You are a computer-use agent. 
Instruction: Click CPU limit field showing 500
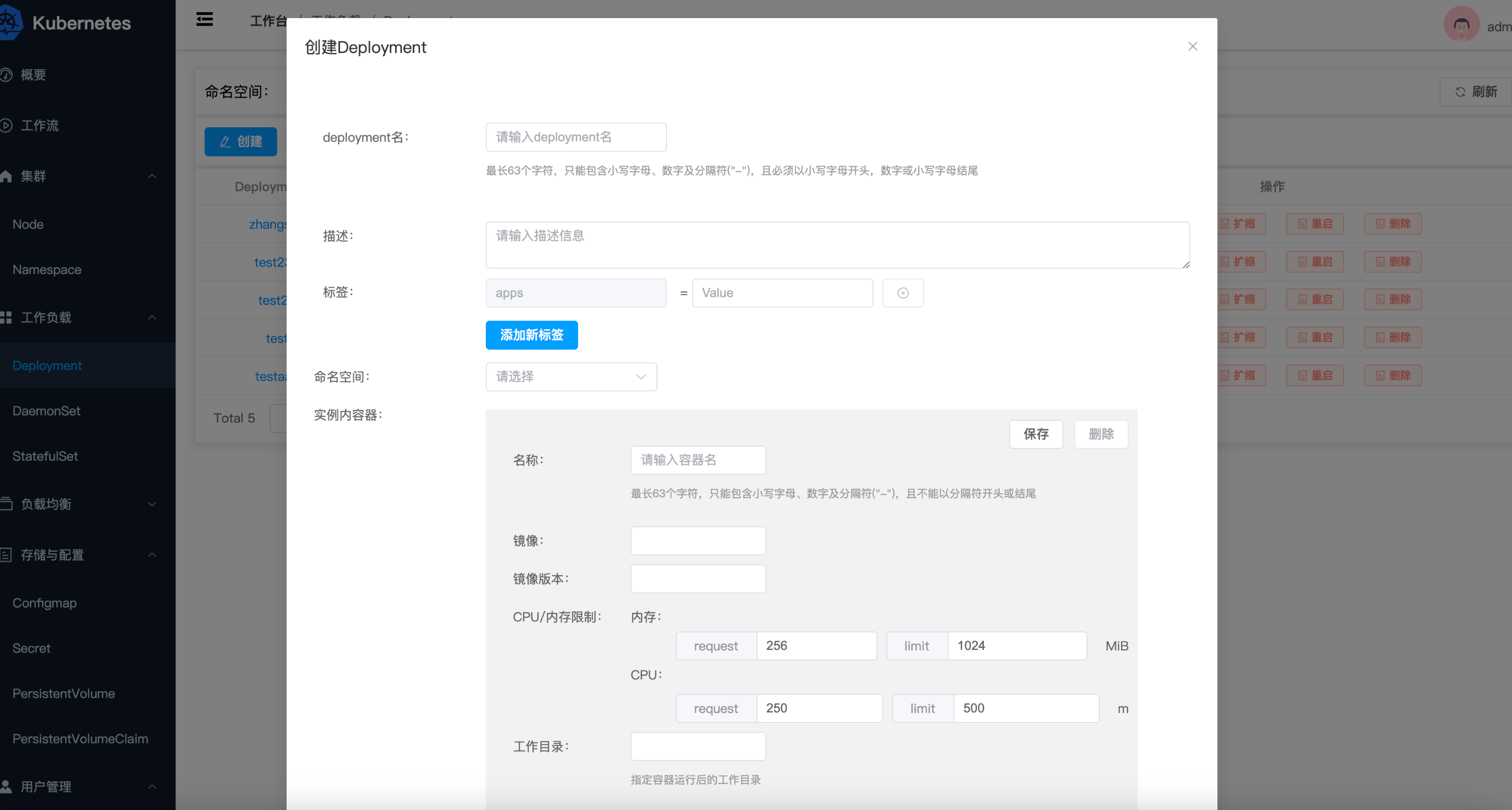click(x=1026, y=708)
